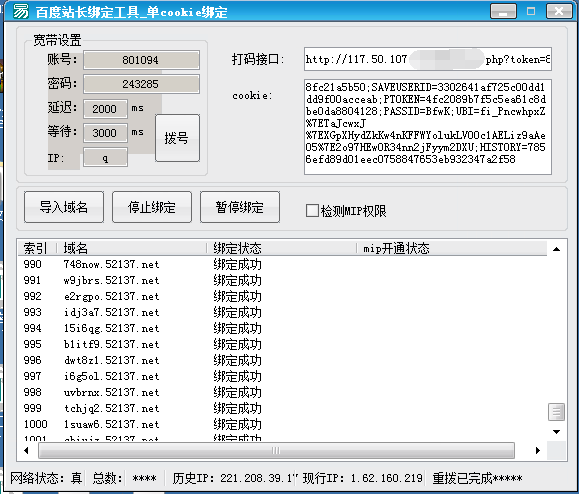This screenshot has height=494, width=579.
Task: Click 停止绑定 stop binding button
Action: pos(152,207)
